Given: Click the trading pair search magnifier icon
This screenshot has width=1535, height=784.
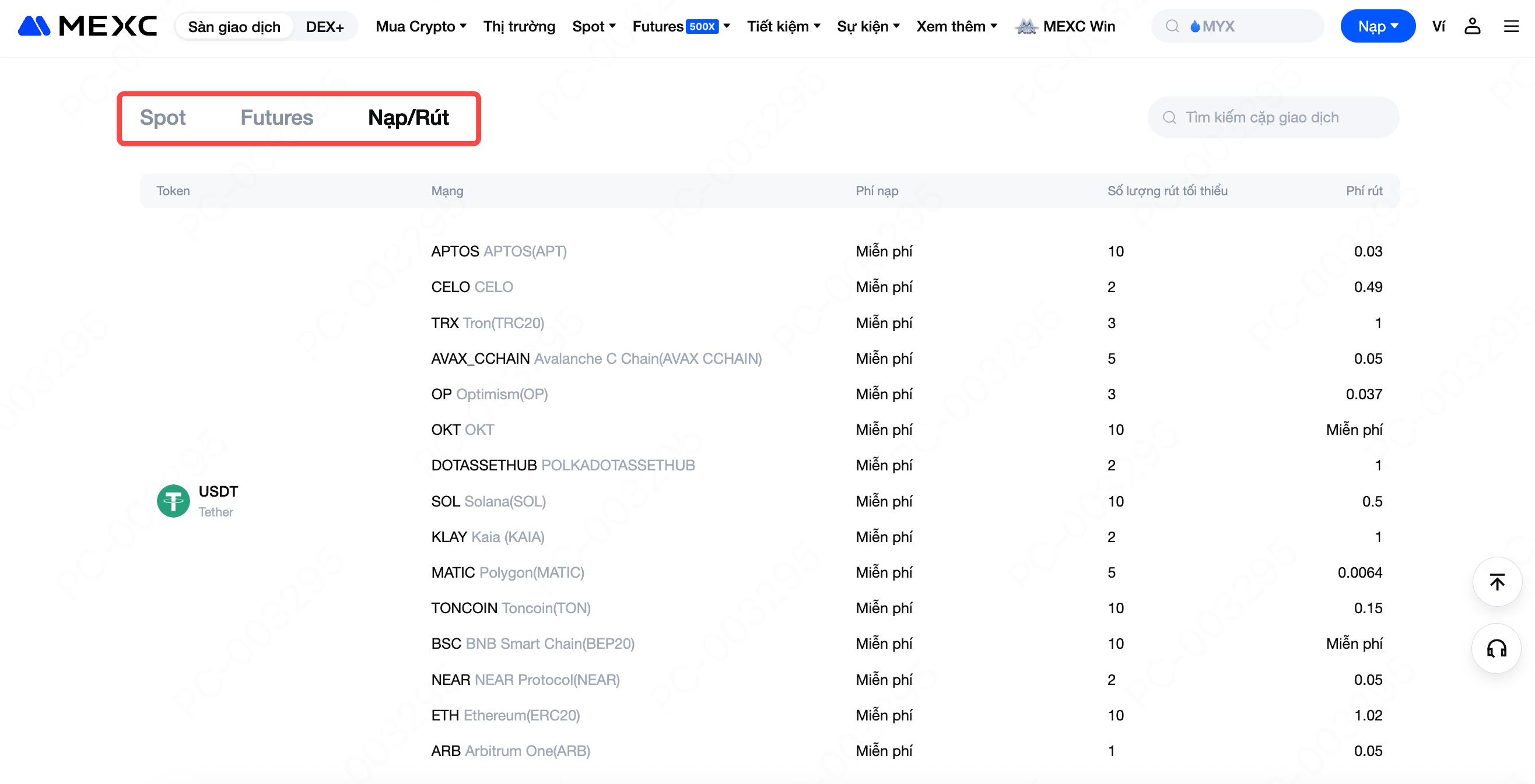Looking at the screenshot, I should point(1169,117).
